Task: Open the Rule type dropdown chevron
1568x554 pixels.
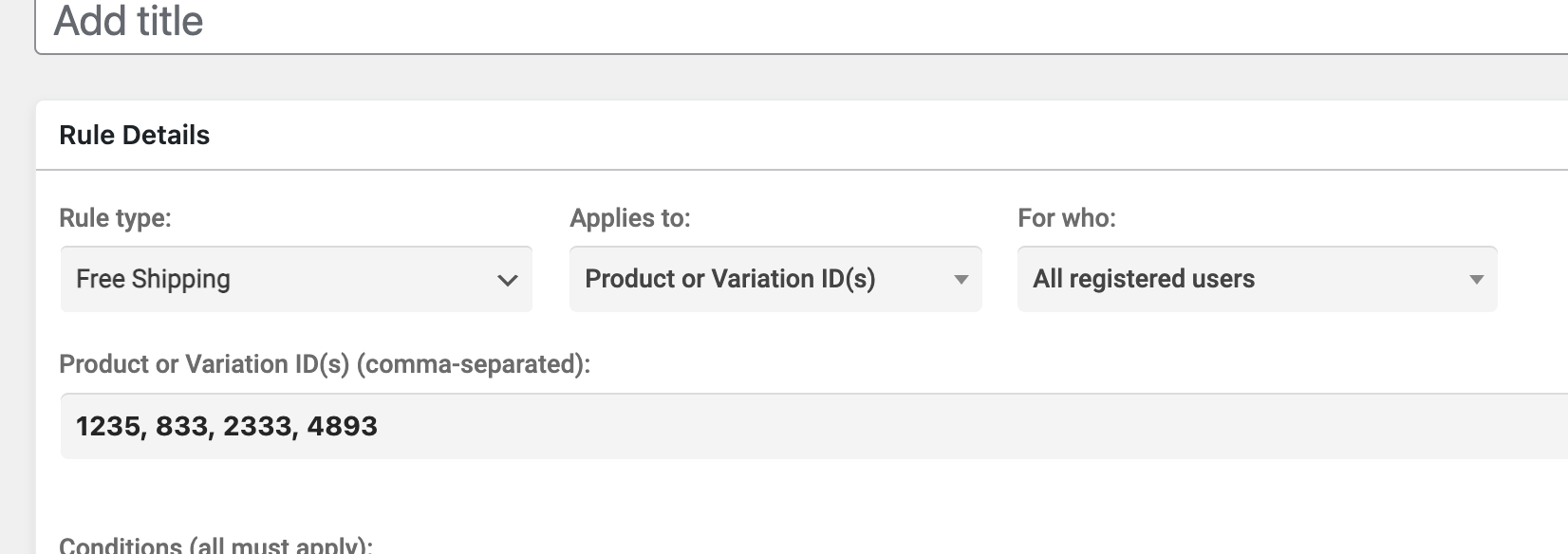Action: (508, 280)
